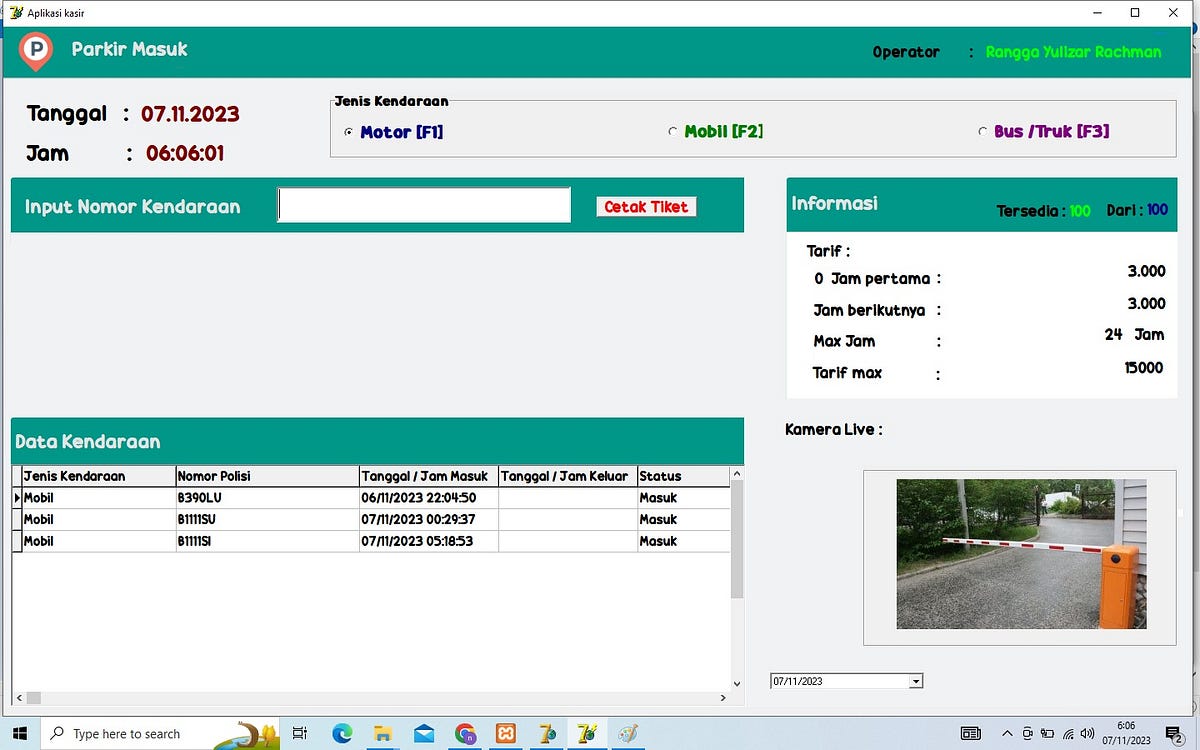Open the notifications Action Center icon

[1176, 733]
